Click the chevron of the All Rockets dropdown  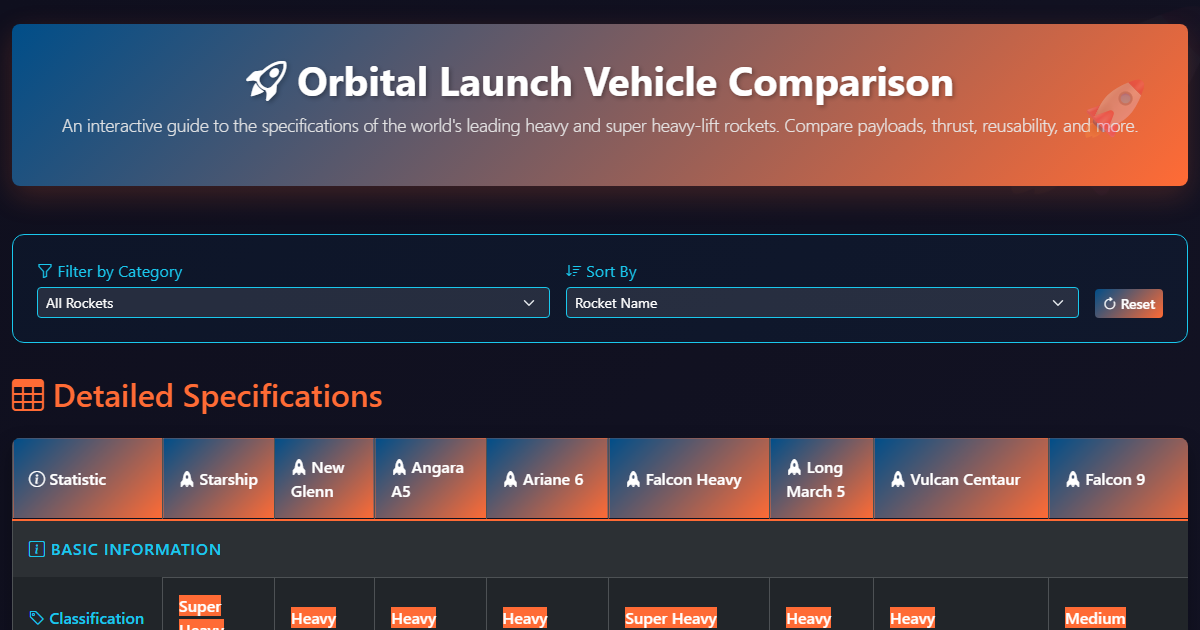click(529, 303)
